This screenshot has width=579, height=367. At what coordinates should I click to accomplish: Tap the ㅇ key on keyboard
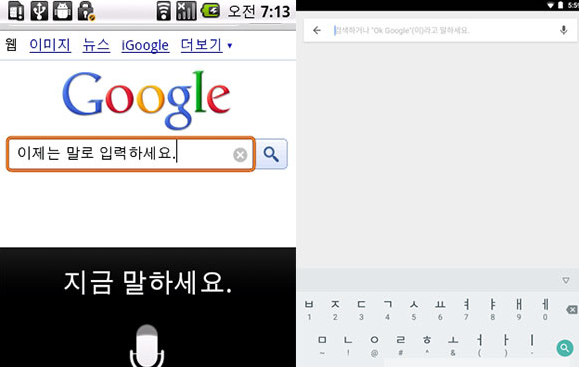pos(374,345)
